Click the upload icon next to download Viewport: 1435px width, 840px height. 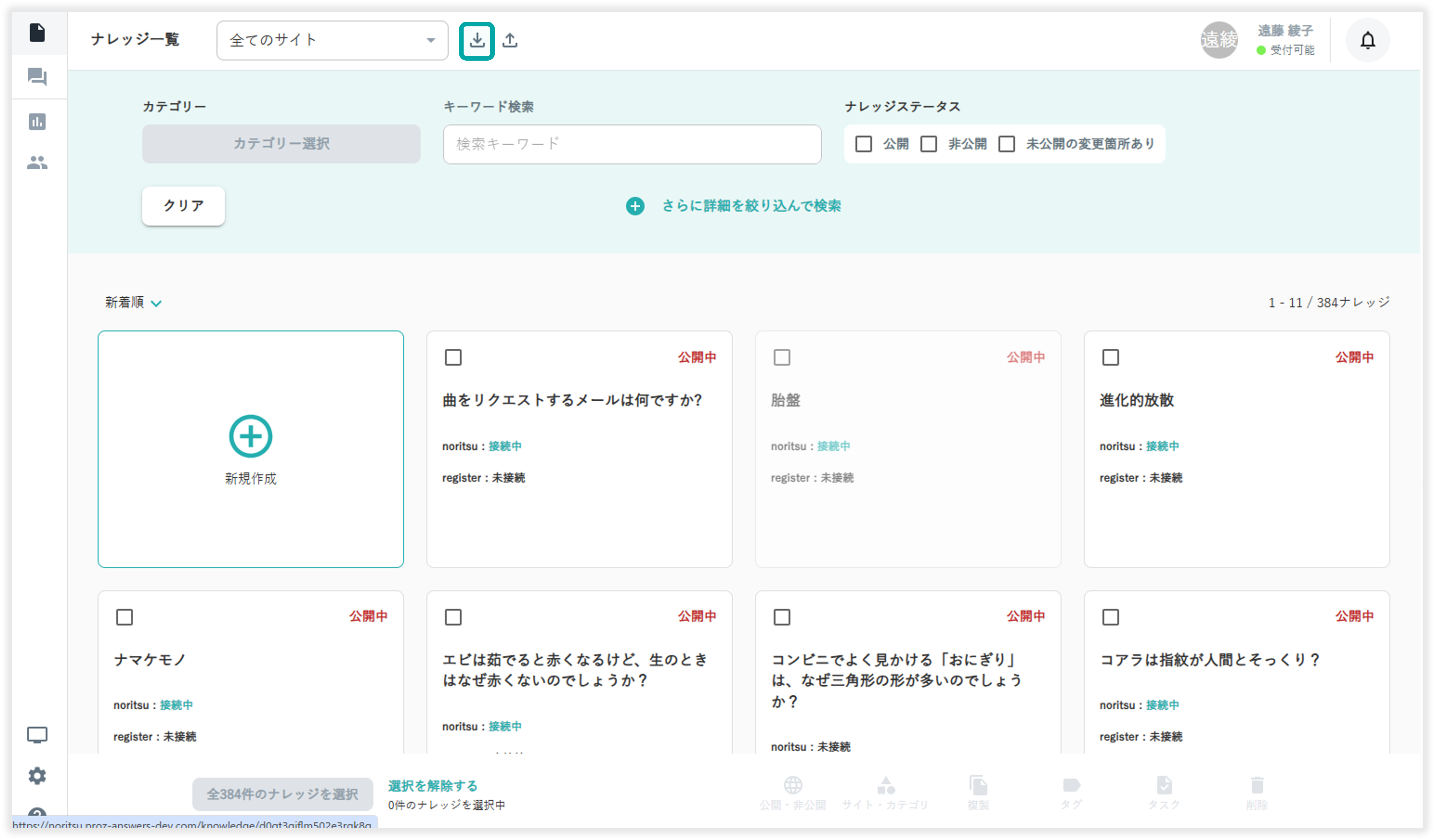coord(510,41)
